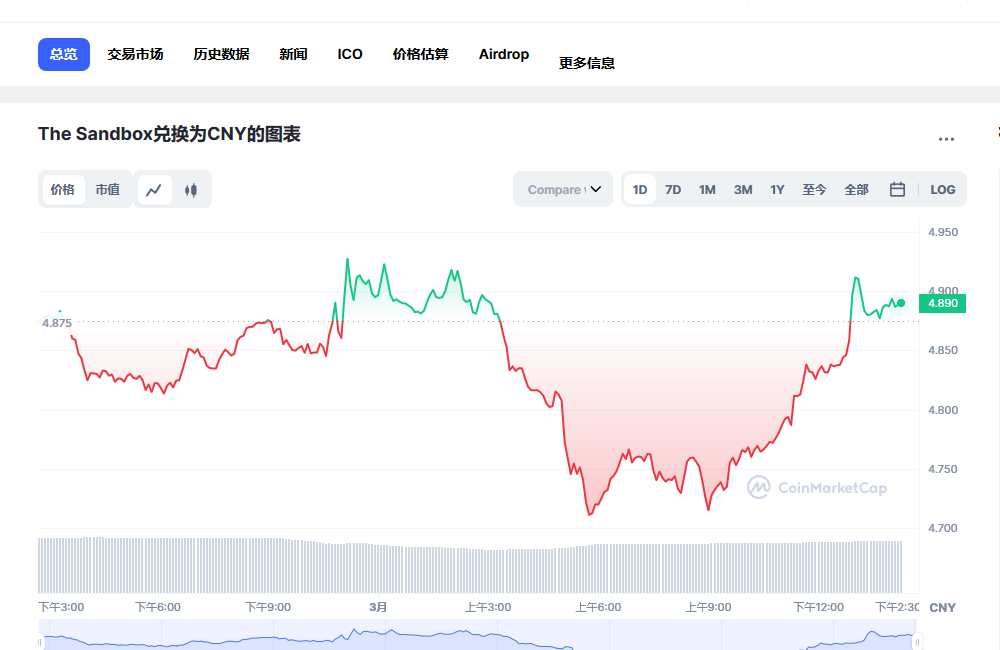Click the 上午6:00 time axis label

[598, 607]
